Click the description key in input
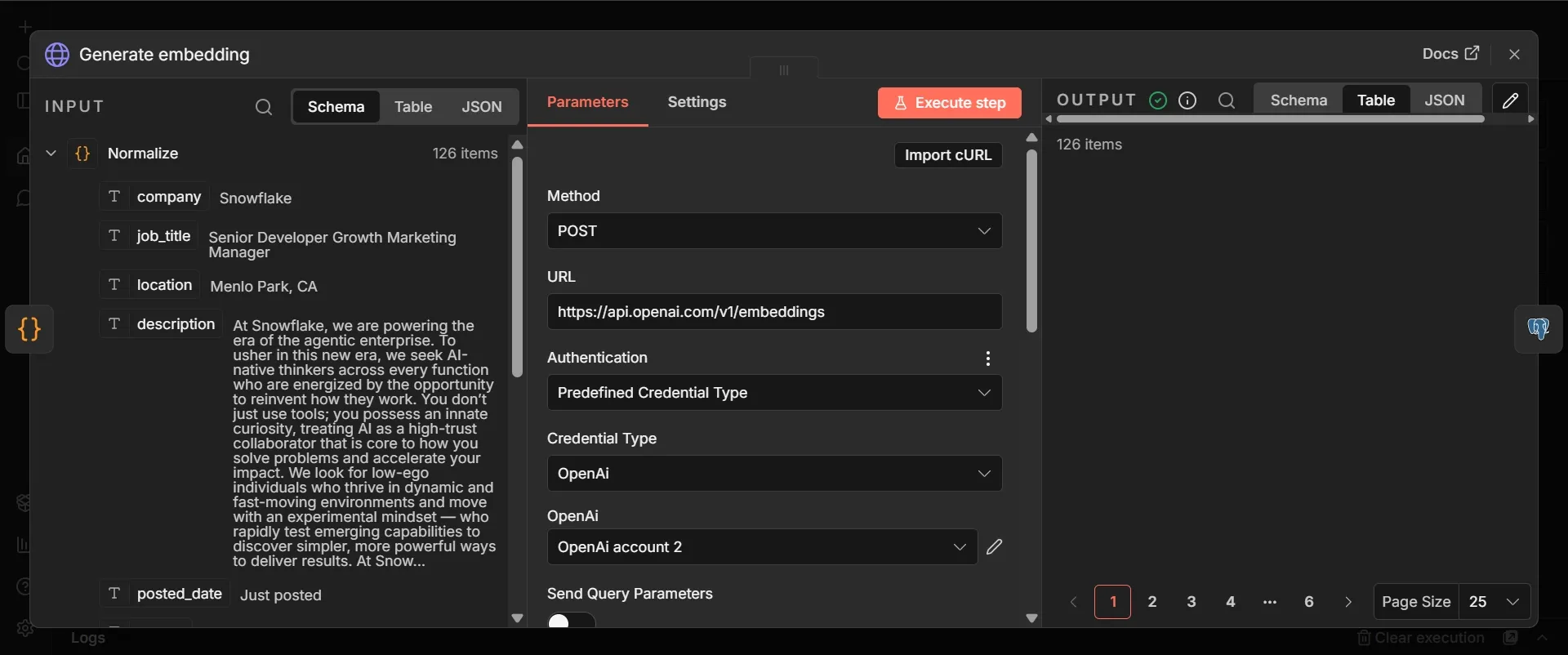Screen dimensions: 1568x655 176,324
